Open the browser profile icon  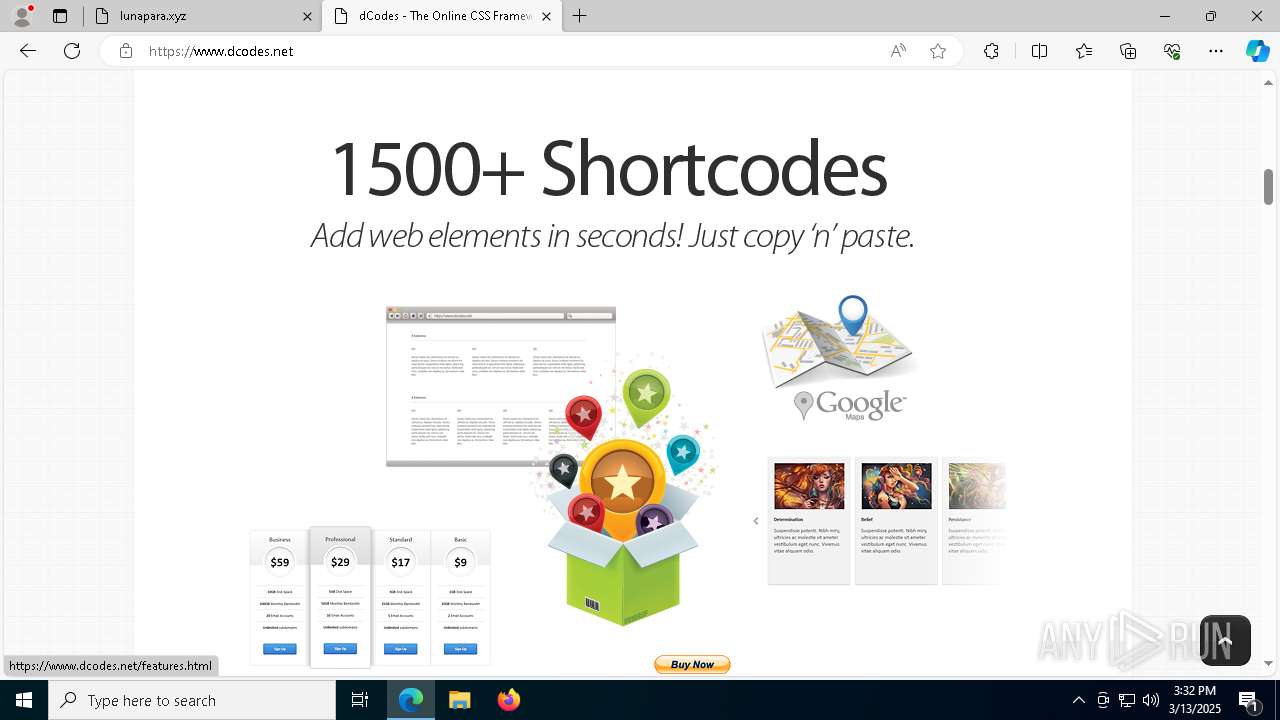tap(22, 16)
